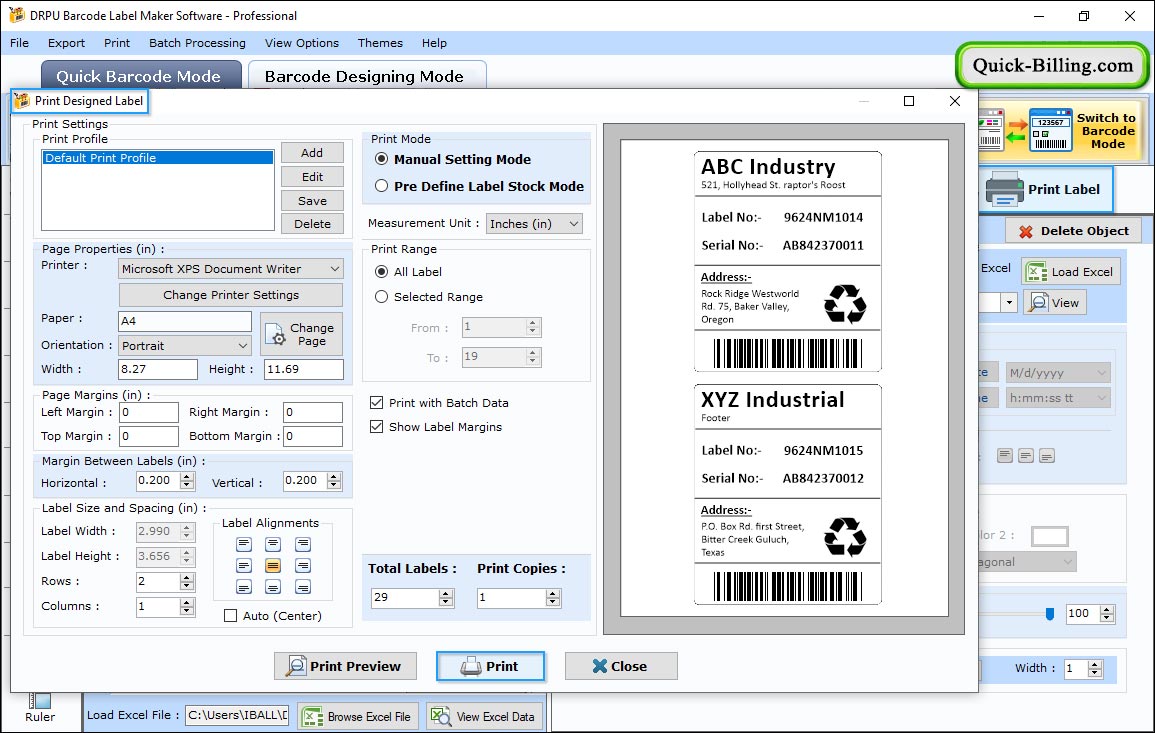Select top-right label alignment icon
Image resolution: width=1155 pixels, height=733 pixels.
[303, 544]
